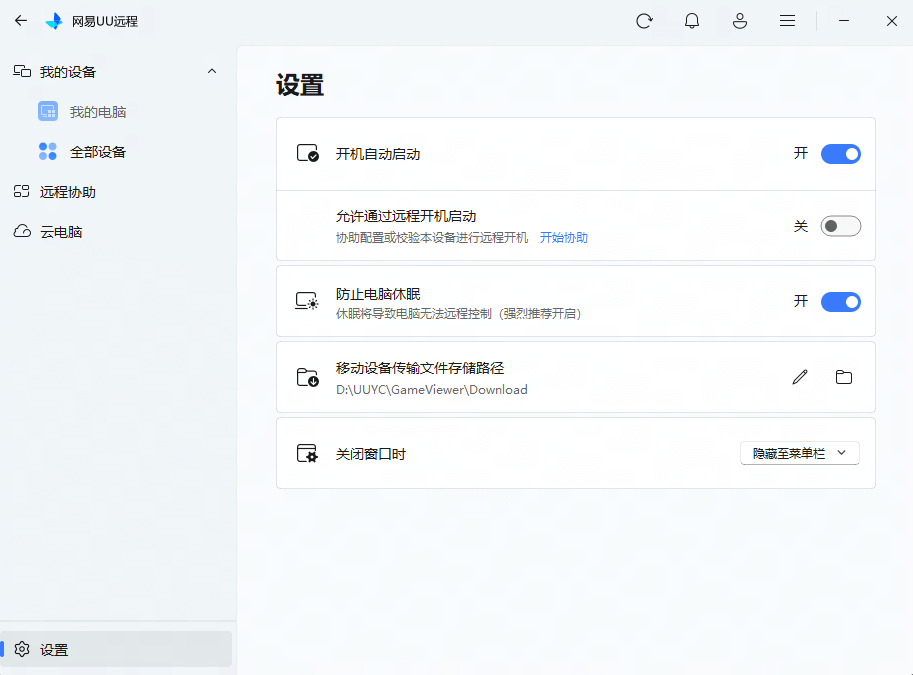
Task: Collapse the 我的设备 section chevron
Action: [211, 71]
